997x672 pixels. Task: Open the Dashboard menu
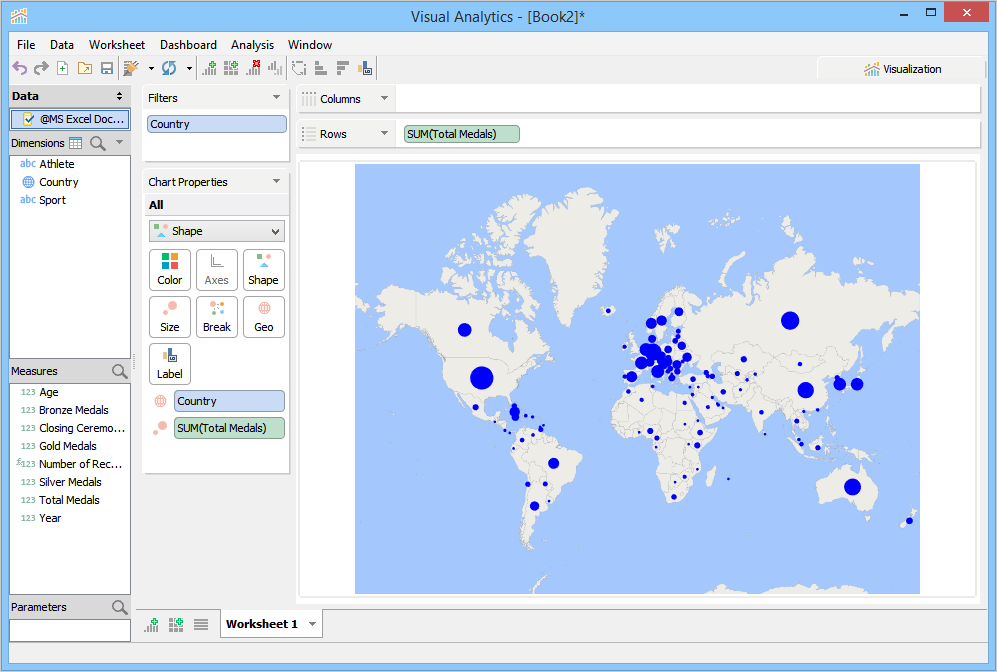coord(188,45)
